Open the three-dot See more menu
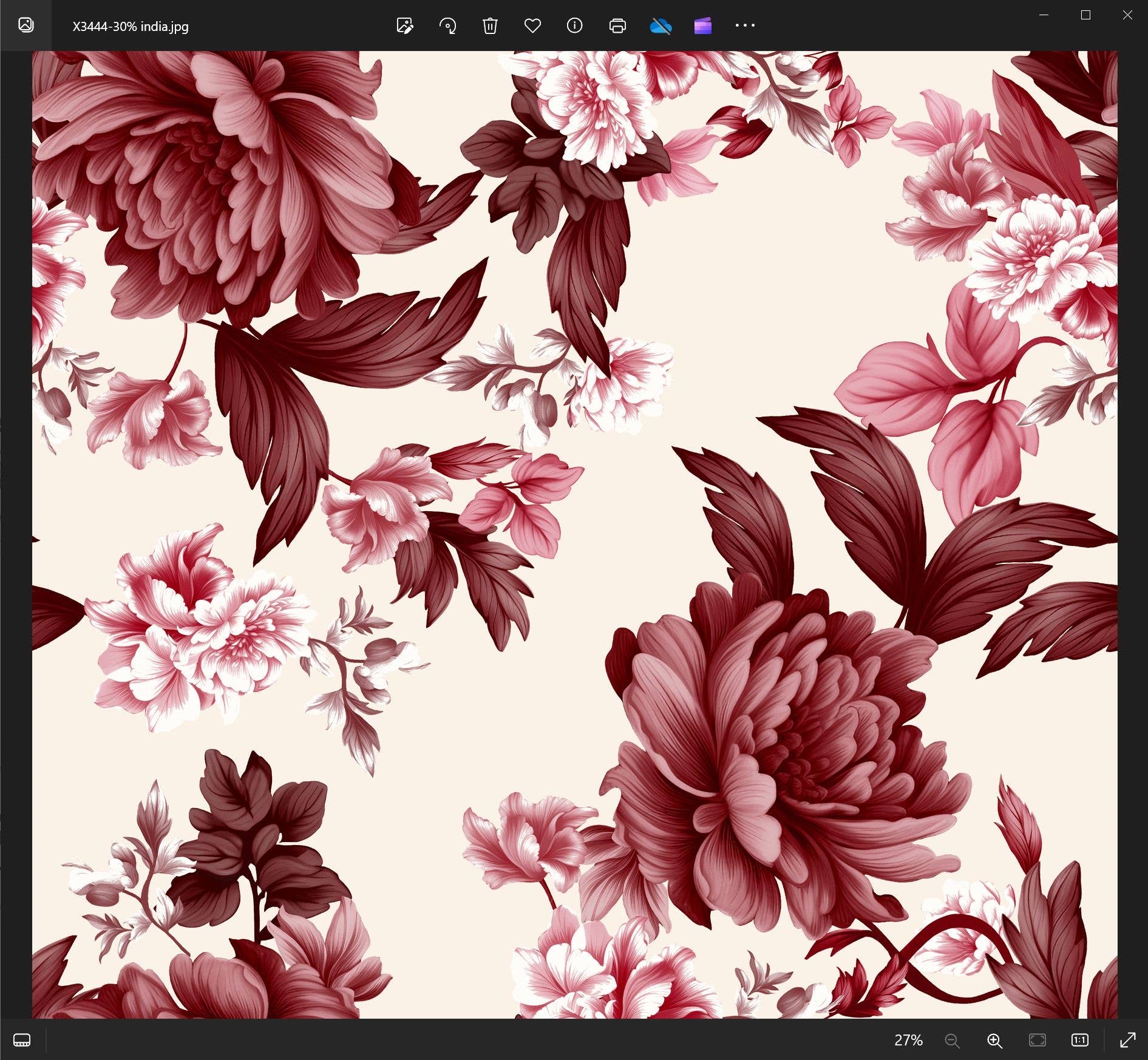The height and width of the screenshot is (1060, 1148). [745, 25]
